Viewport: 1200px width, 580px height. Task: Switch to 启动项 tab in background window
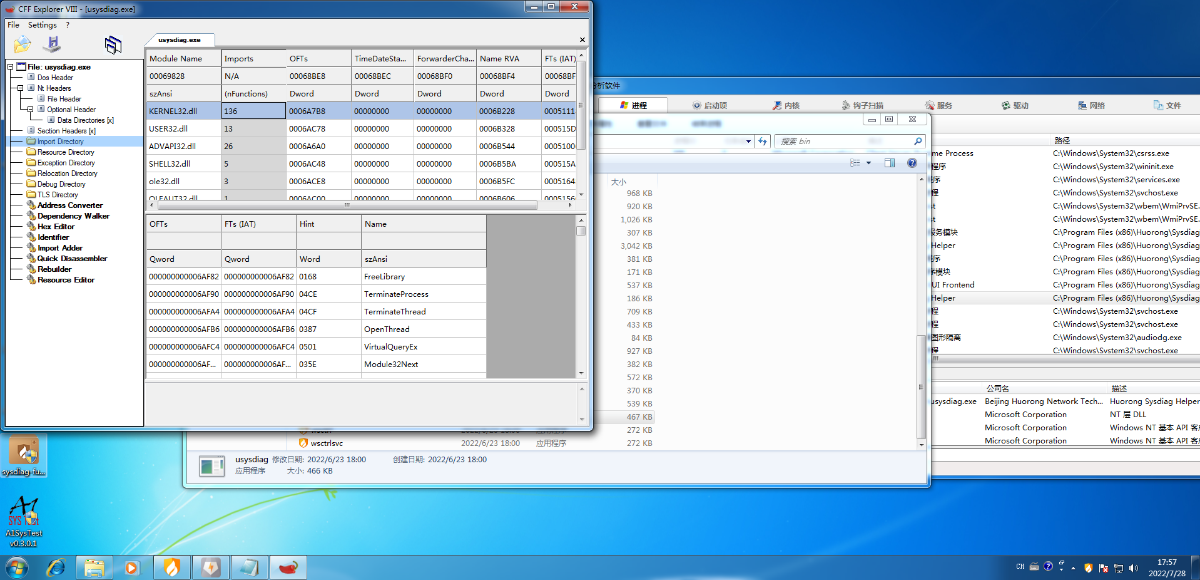709,105
